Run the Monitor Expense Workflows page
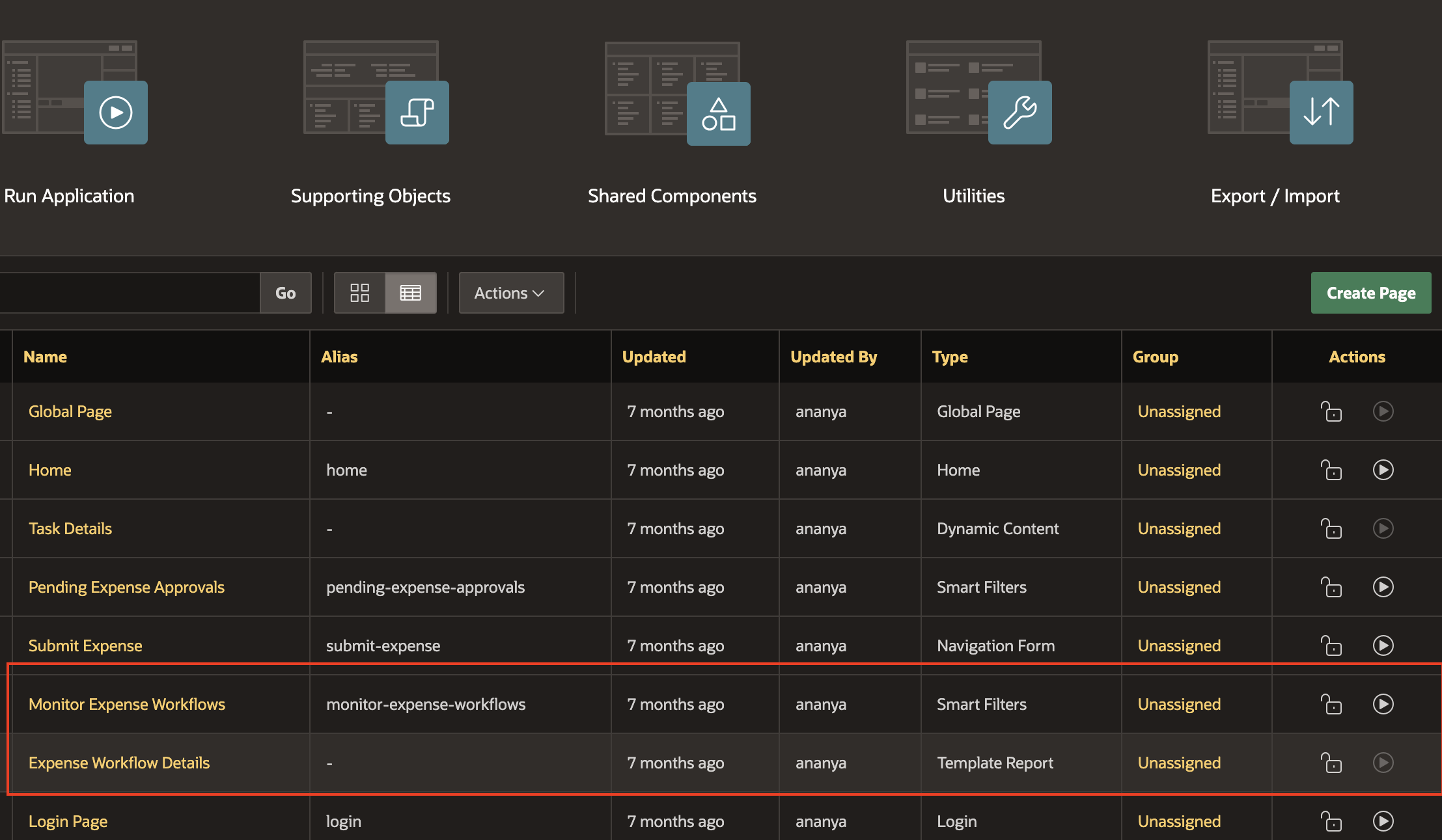The width and height of the screenshot is (1442, 840). pyautogui.click(x=1383, y=703)
